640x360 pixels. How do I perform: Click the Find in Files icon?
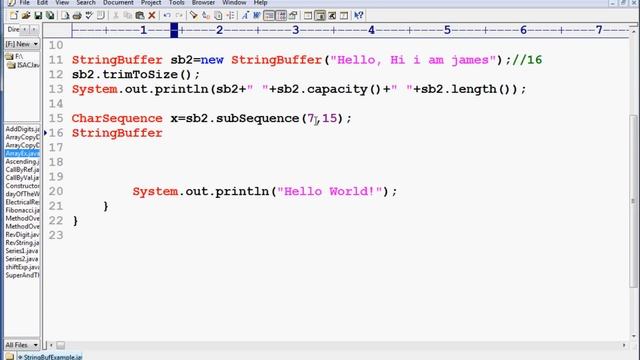click(x=218, y=16)
